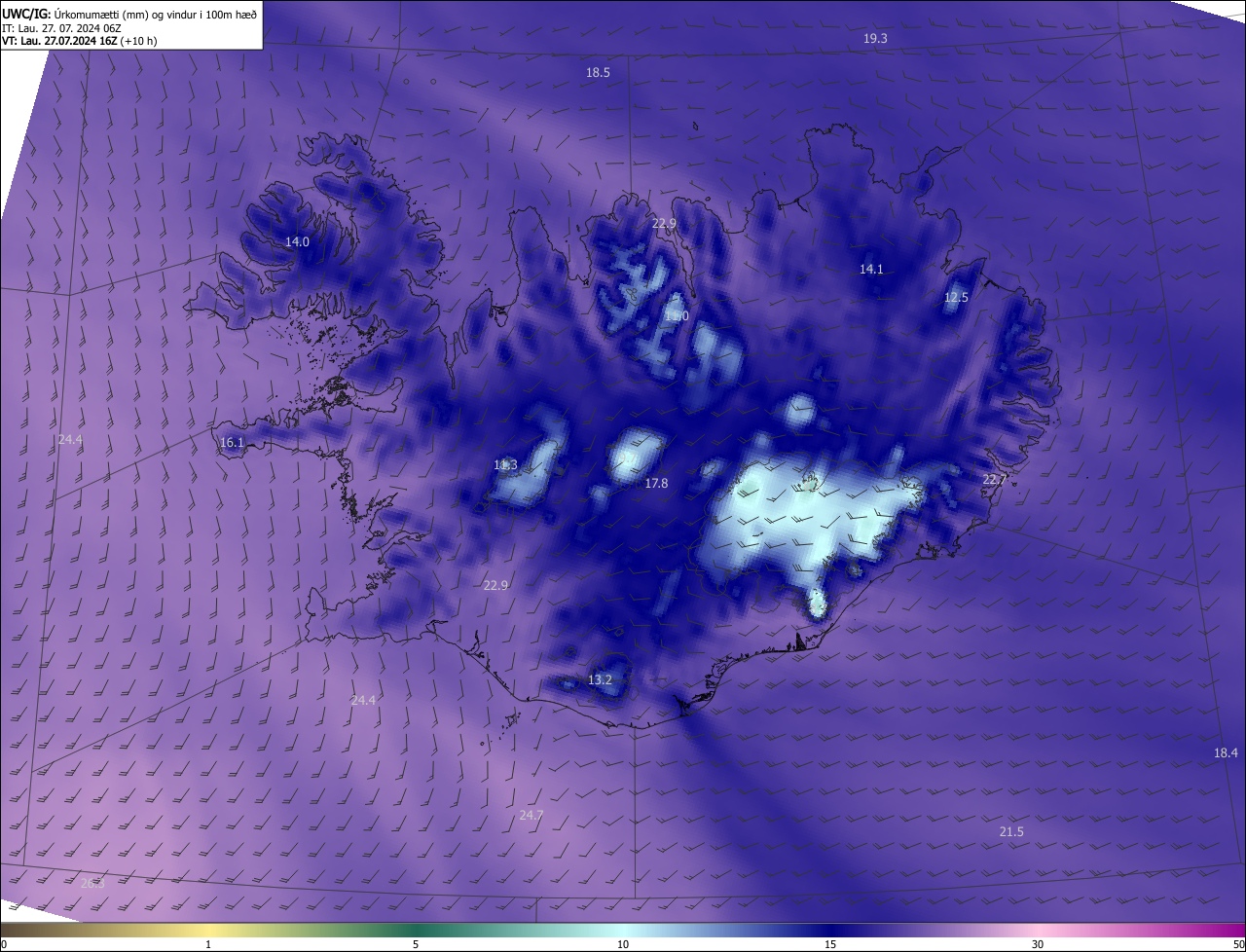Select the 11.3 value label
This screenshot has height=952, width=1246.
505,465
